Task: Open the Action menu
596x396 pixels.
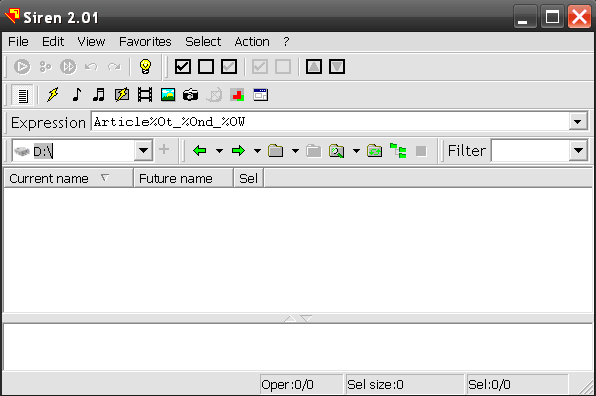Action: (x=252, y=41)
